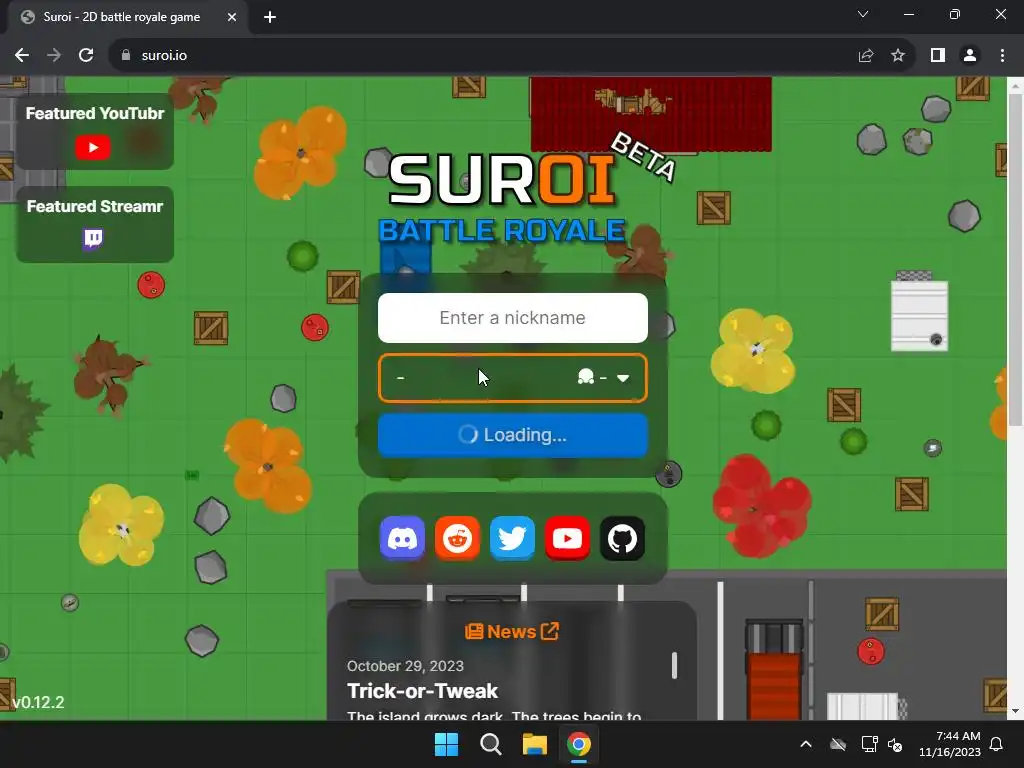The height and width of the screenshot is (768, 1024).
Task: Open a new browser tab
Action: point(270,17)
